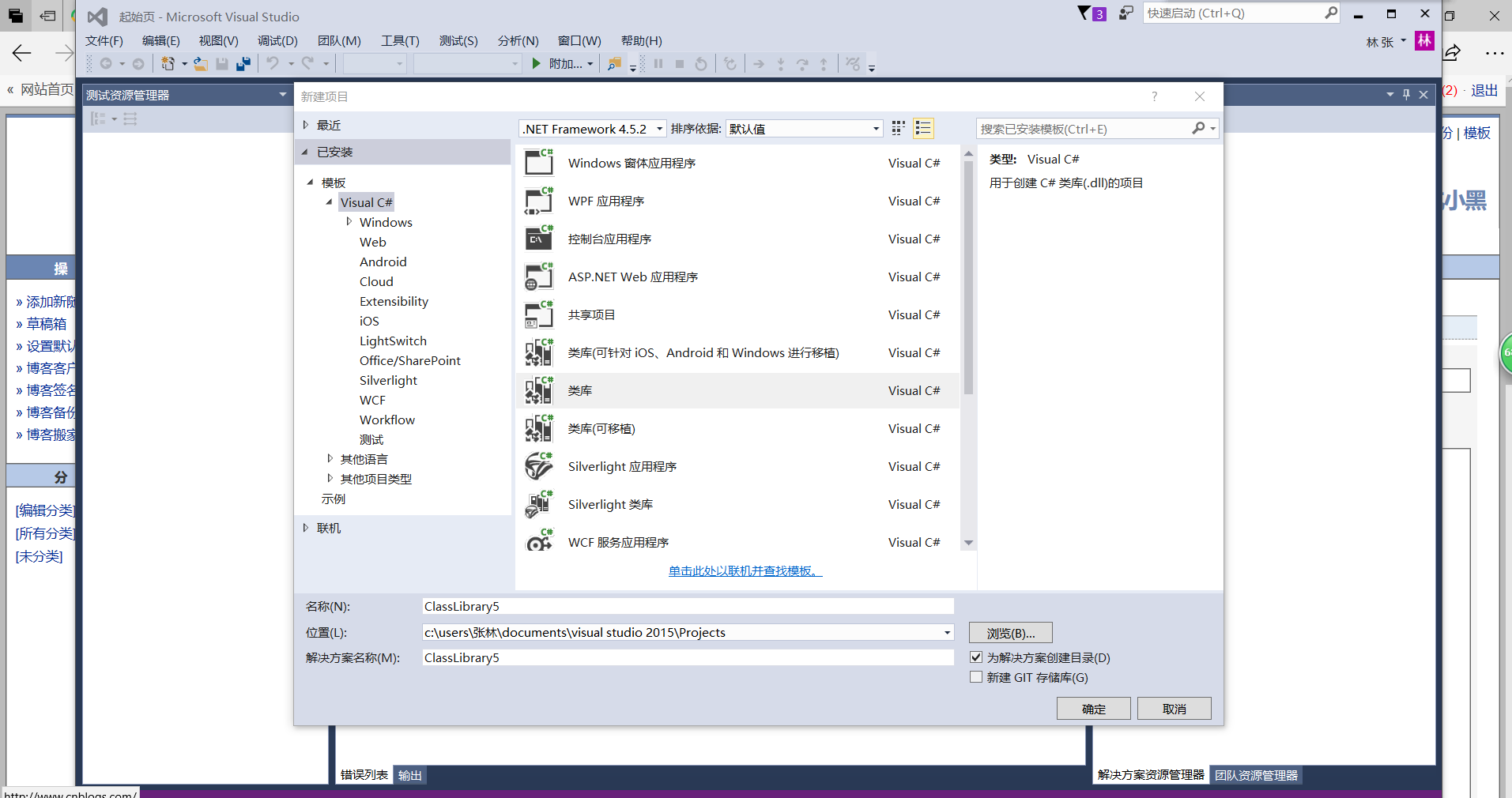This screenshot has width=1512, height=798.
Task: Click the green Start debugging arrow
Action: (537, 64)
